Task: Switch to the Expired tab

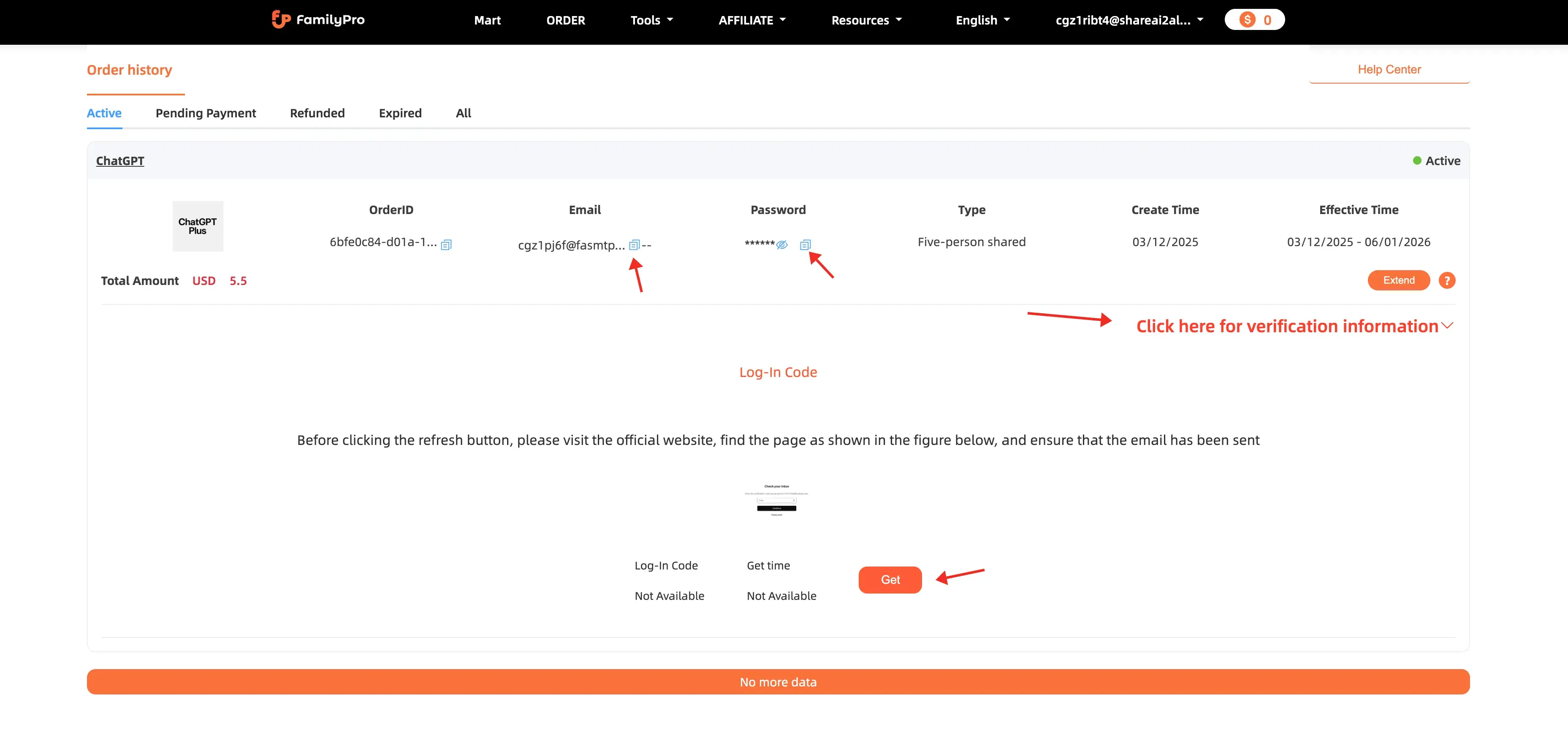Action: click(400, 113)
